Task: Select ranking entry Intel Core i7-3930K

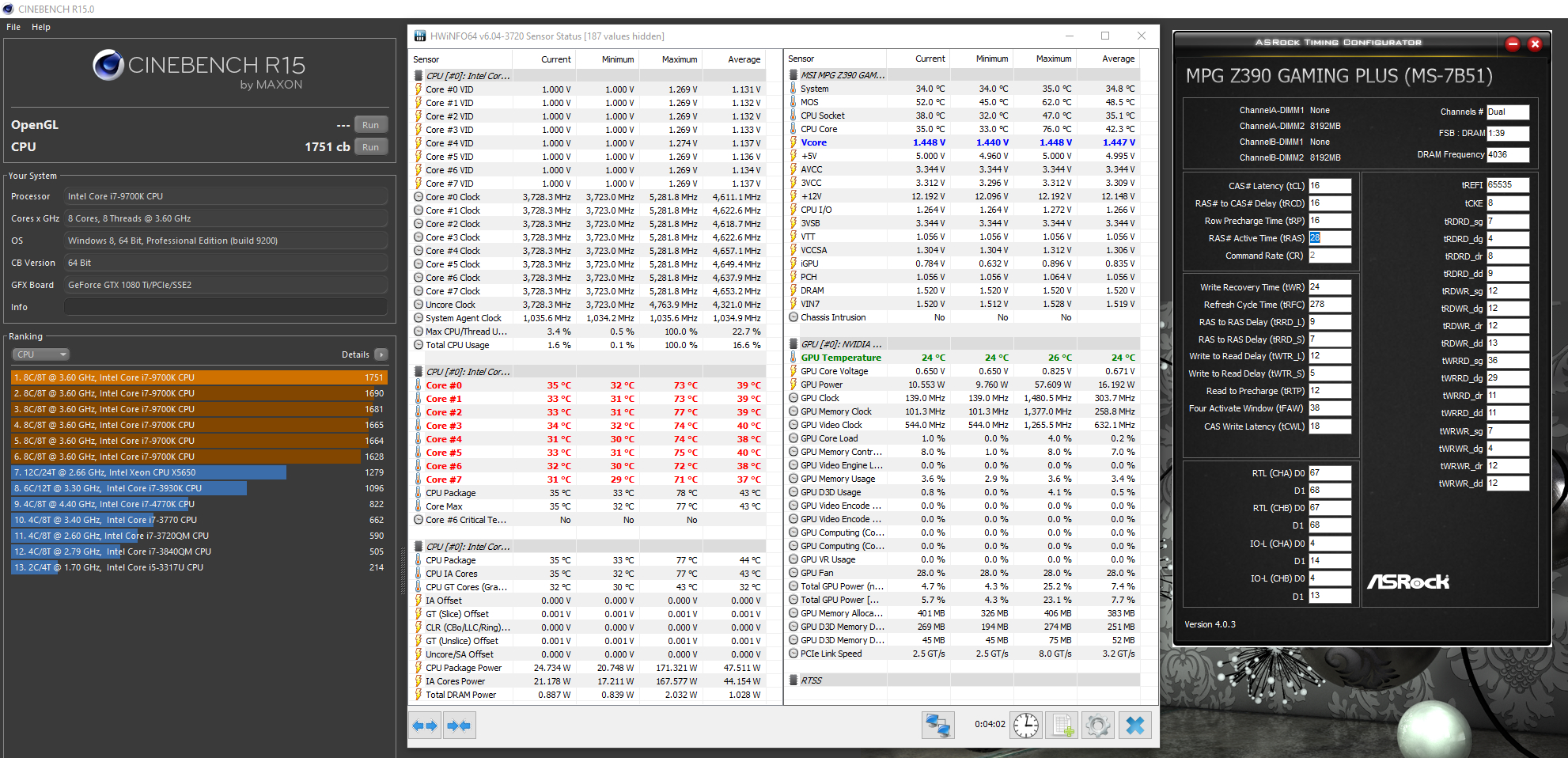Action: pos(199,488)
